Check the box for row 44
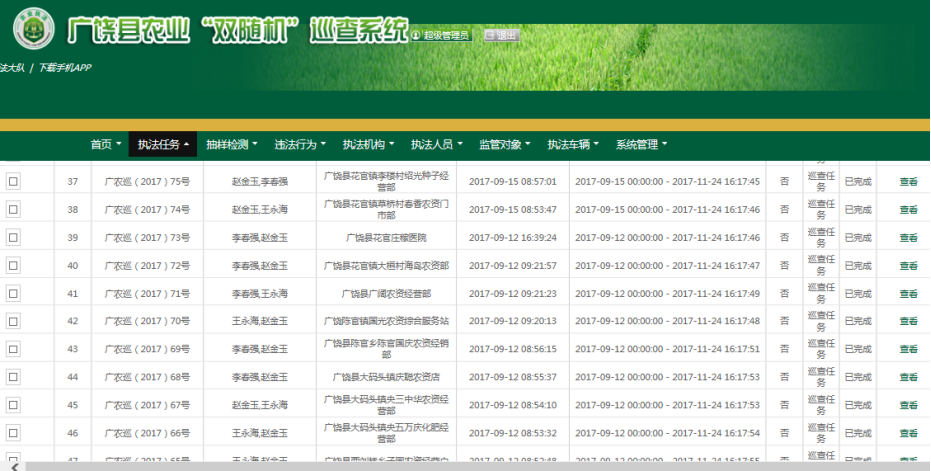Screen dimensions: 931x471 [14, 377]
